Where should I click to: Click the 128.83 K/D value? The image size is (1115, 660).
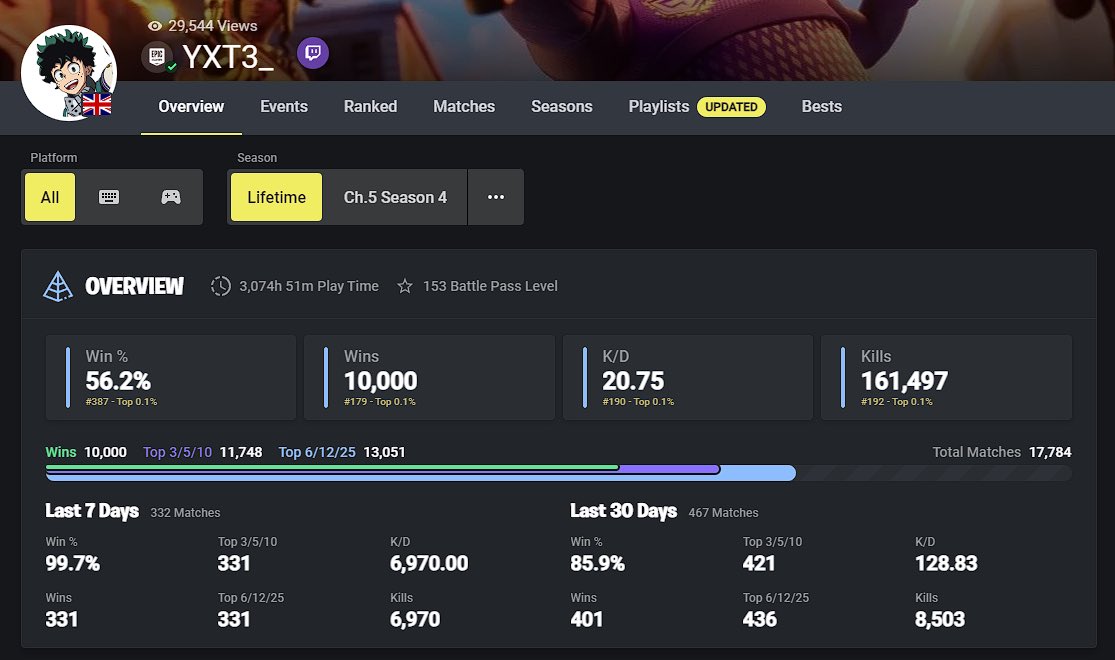946,564
